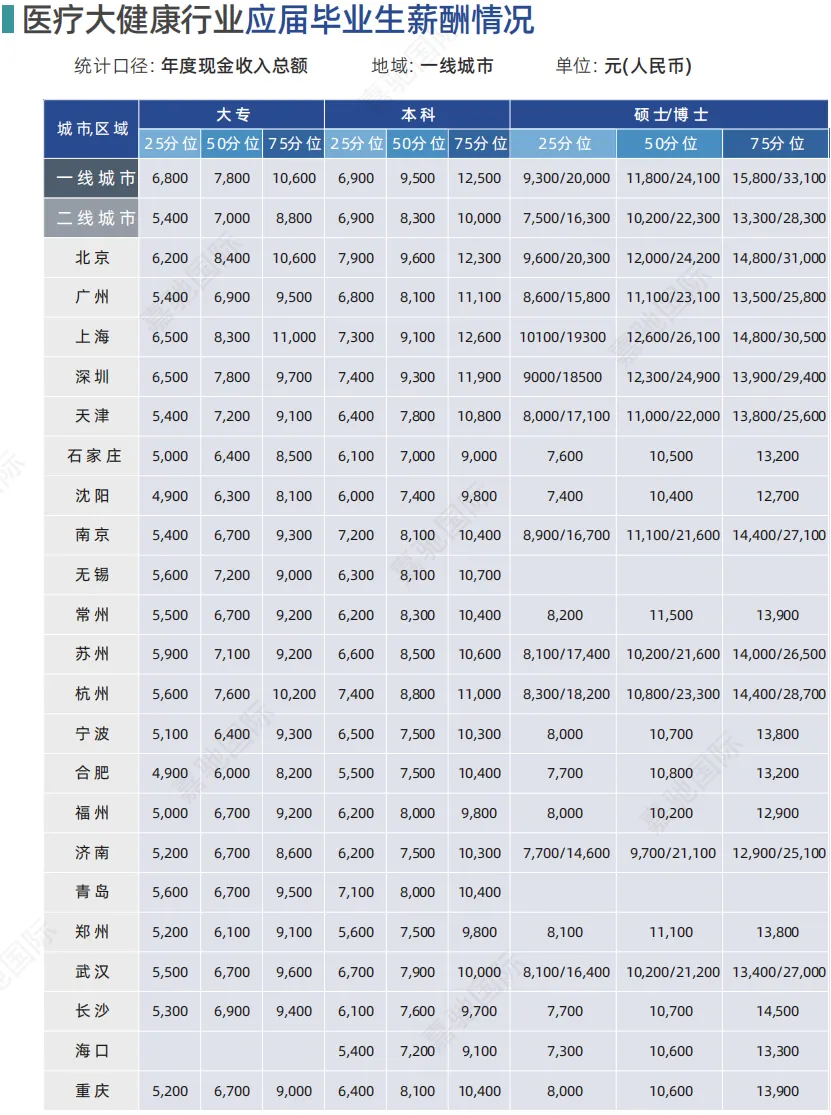Select 11,100 value in the 郑州 row
Viewport: 831px width, 1115px height.
670,932
